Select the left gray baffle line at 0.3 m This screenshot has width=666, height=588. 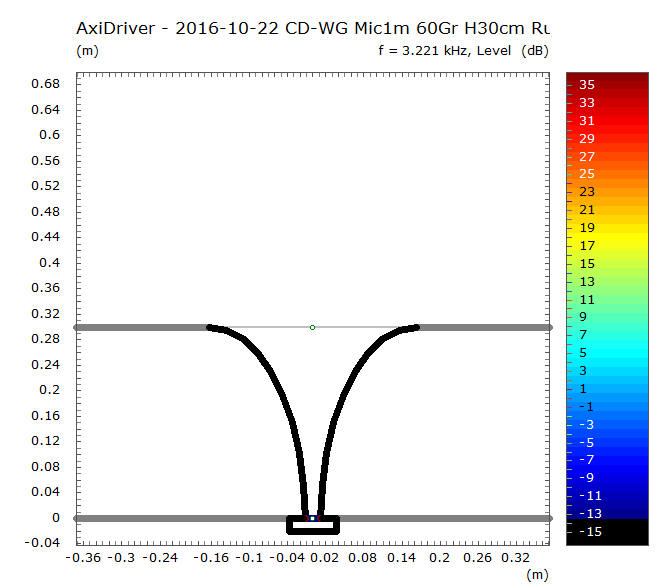140,327
